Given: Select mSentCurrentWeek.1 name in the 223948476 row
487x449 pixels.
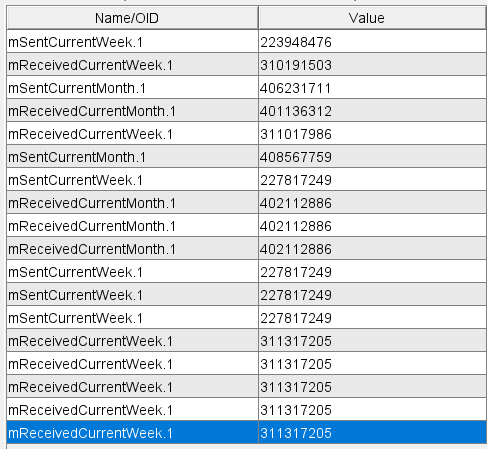Looking at the screenshot, I should tap(132, 42).
